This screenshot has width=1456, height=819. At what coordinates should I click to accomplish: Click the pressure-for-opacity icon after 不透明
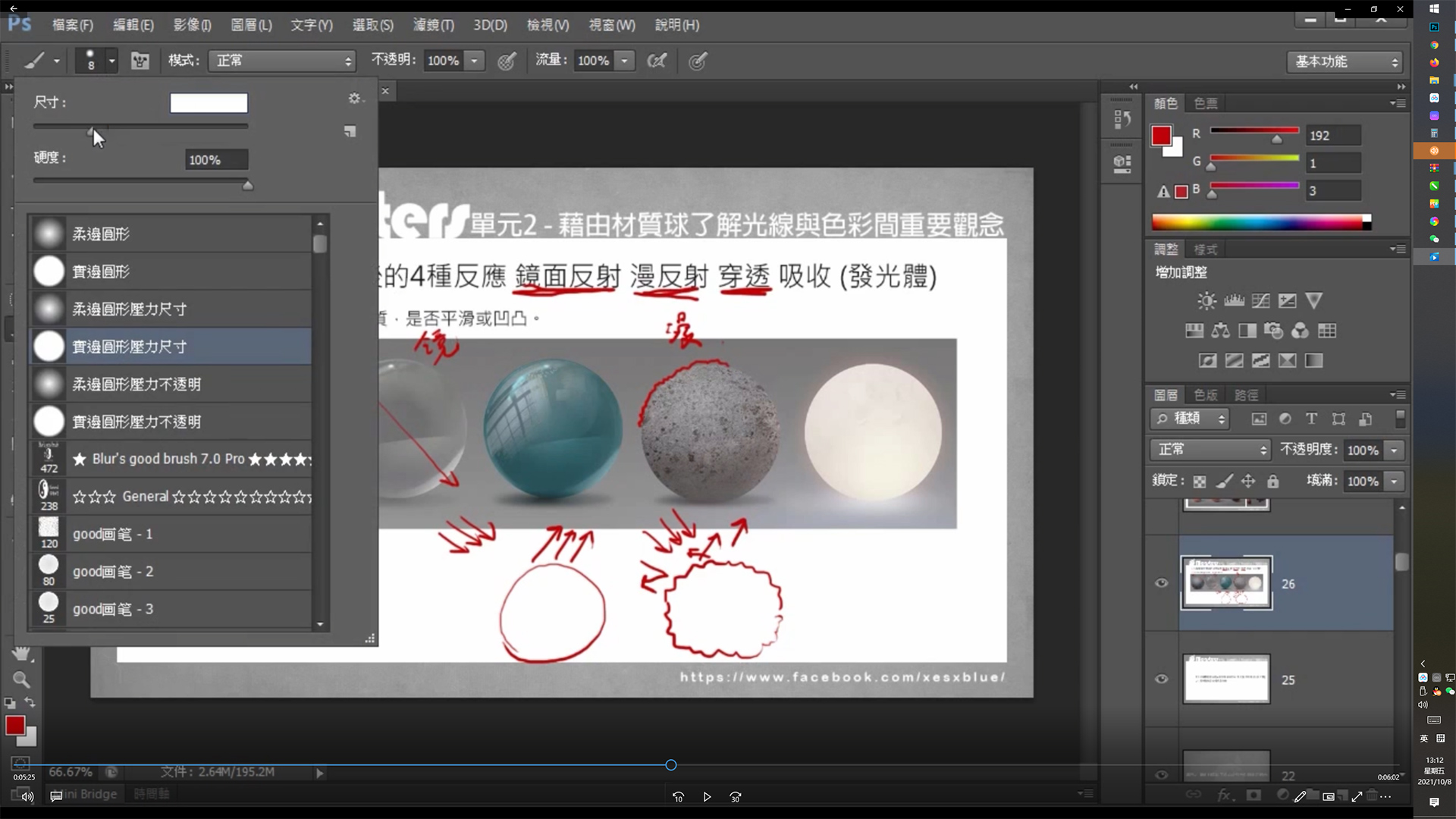(507, 61)
